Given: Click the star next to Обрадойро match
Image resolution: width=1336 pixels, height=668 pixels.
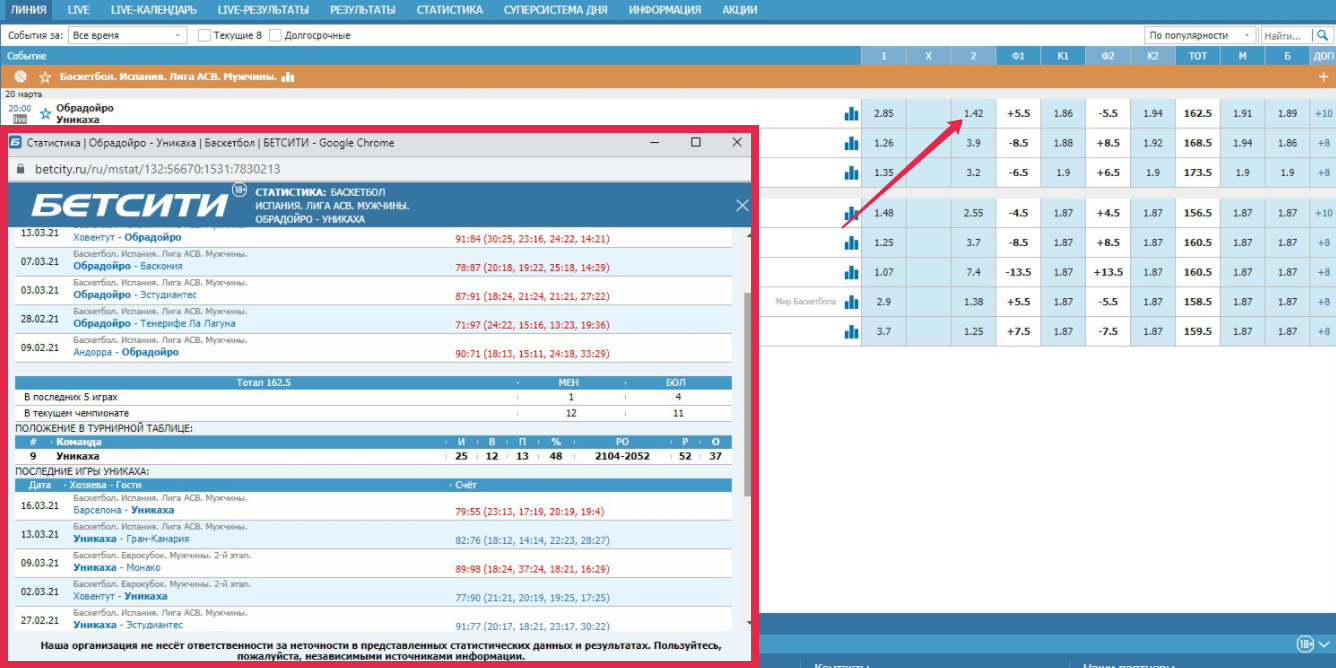Looking at the screenshot, I should click(x=45, y=114).
